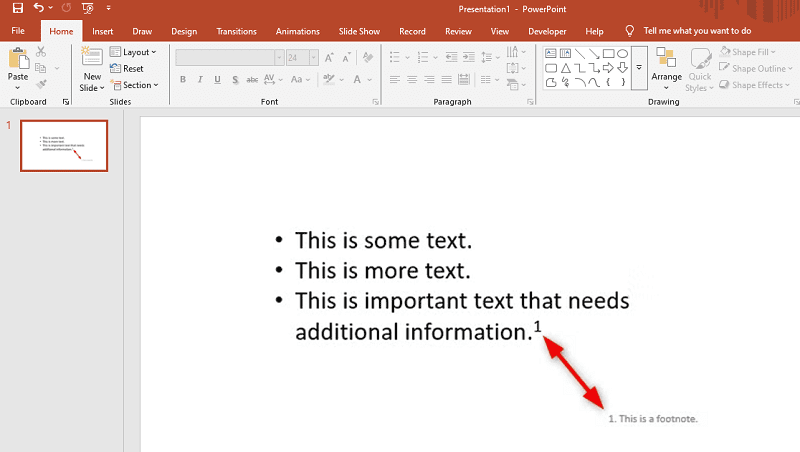Image resolution: width=800 pixels, height=452 pixels.
Task: Undo the last action
Action: 39,8
